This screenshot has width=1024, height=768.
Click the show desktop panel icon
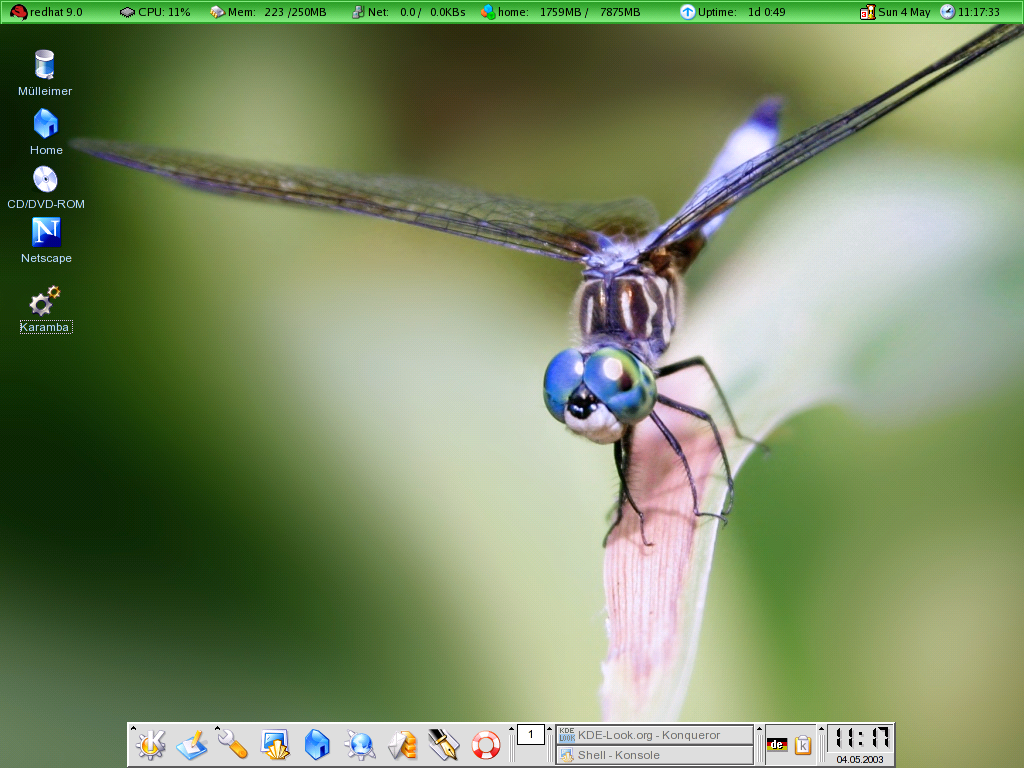(x=275, y=745)
